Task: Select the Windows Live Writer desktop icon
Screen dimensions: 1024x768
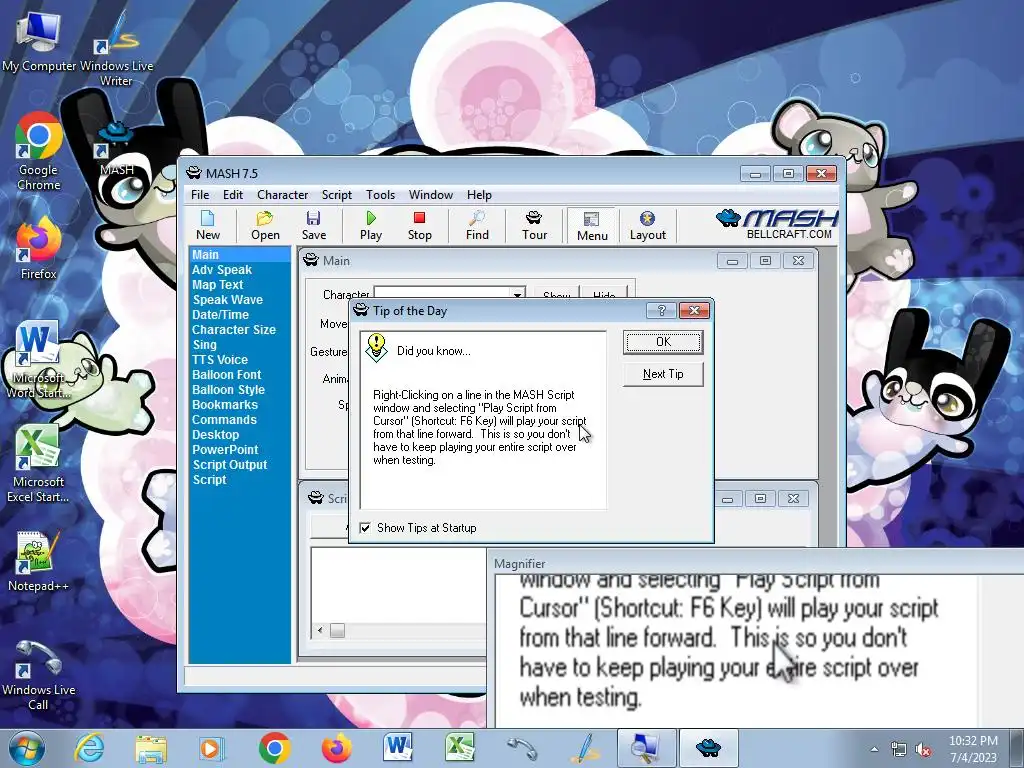Action: 116,51
